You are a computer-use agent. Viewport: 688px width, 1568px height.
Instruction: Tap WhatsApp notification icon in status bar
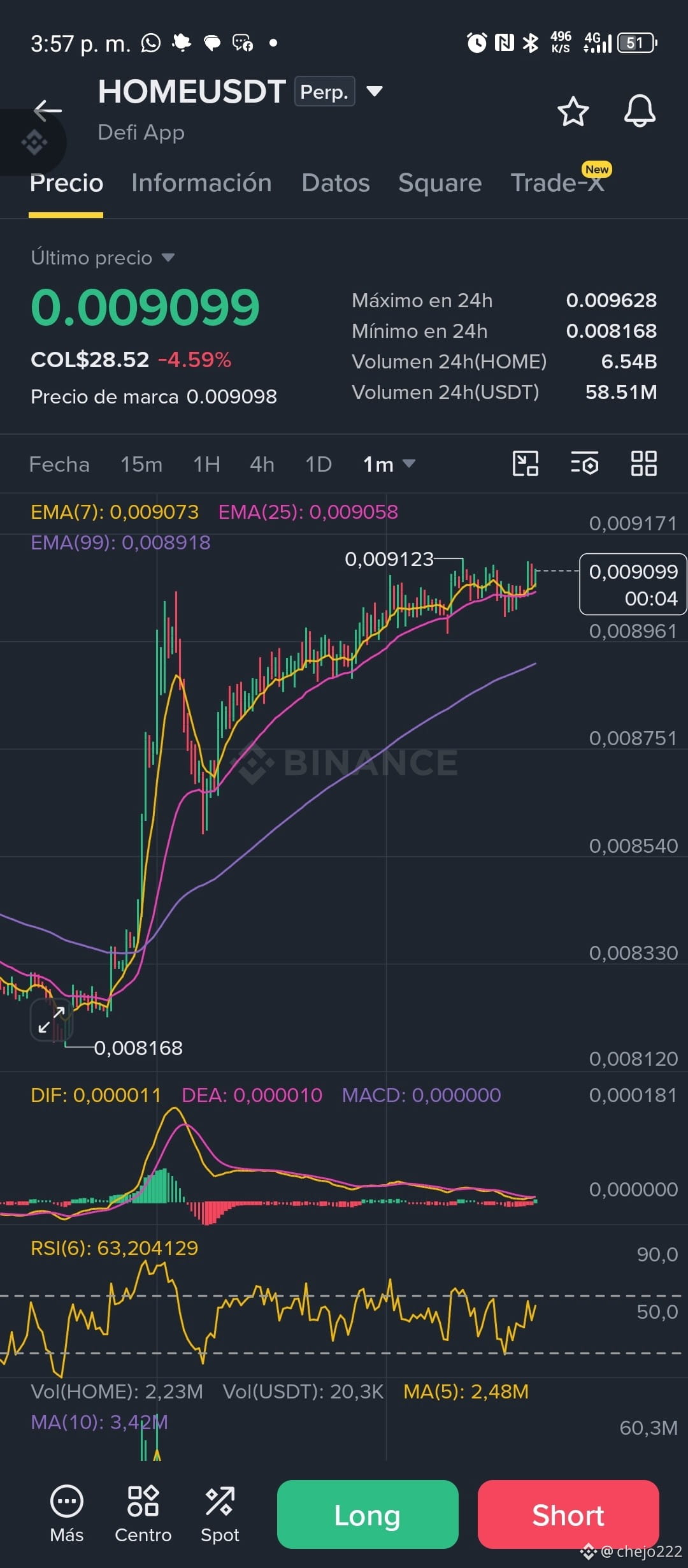tap(151, 43)
